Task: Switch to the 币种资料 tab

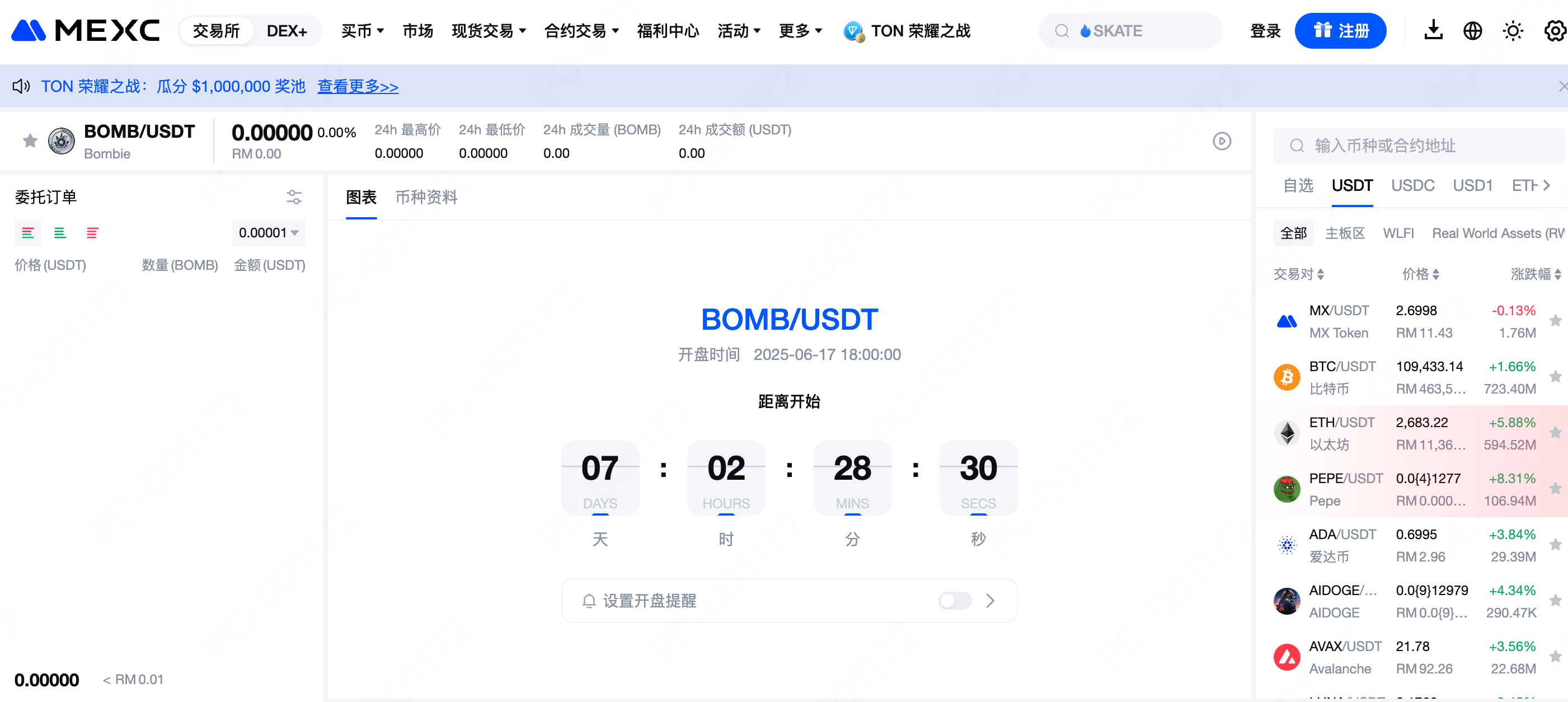Action: (x=426, y=196)
